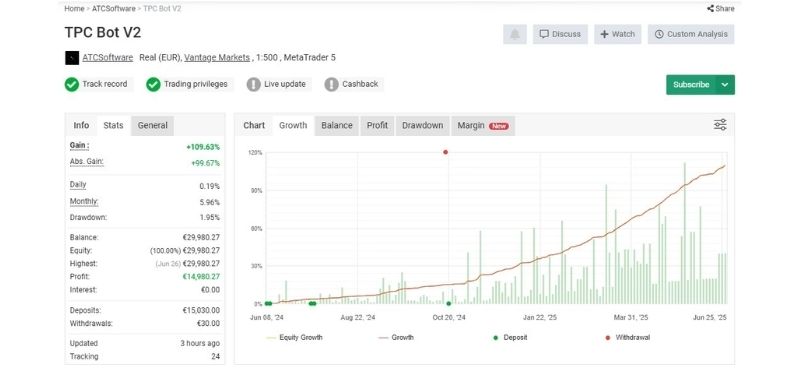Click the 1.95% drawdown value

pyautogui.click(x=210, y=217)
